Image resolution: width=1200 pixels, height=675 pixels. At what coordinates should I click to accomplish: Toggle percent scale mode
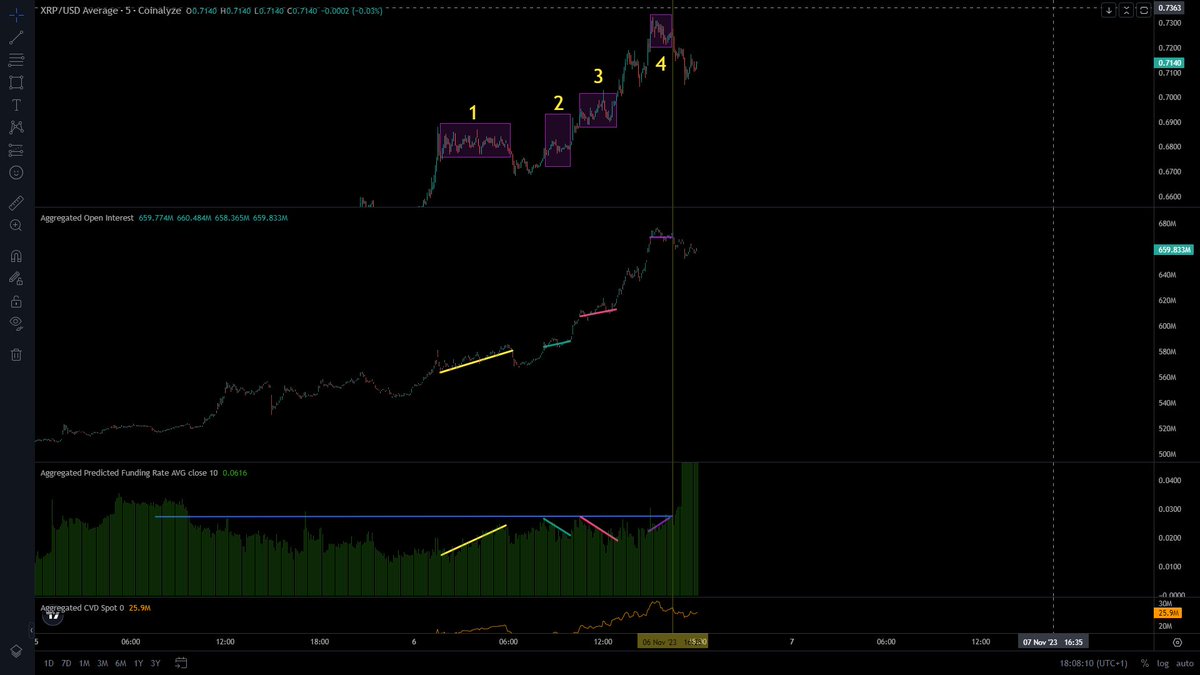pos(1146,663)
